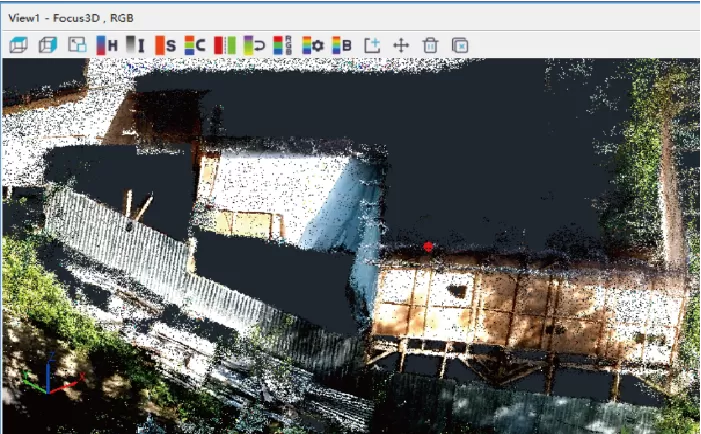
Task: Click the trash delete icon
Action: [430, 45]
